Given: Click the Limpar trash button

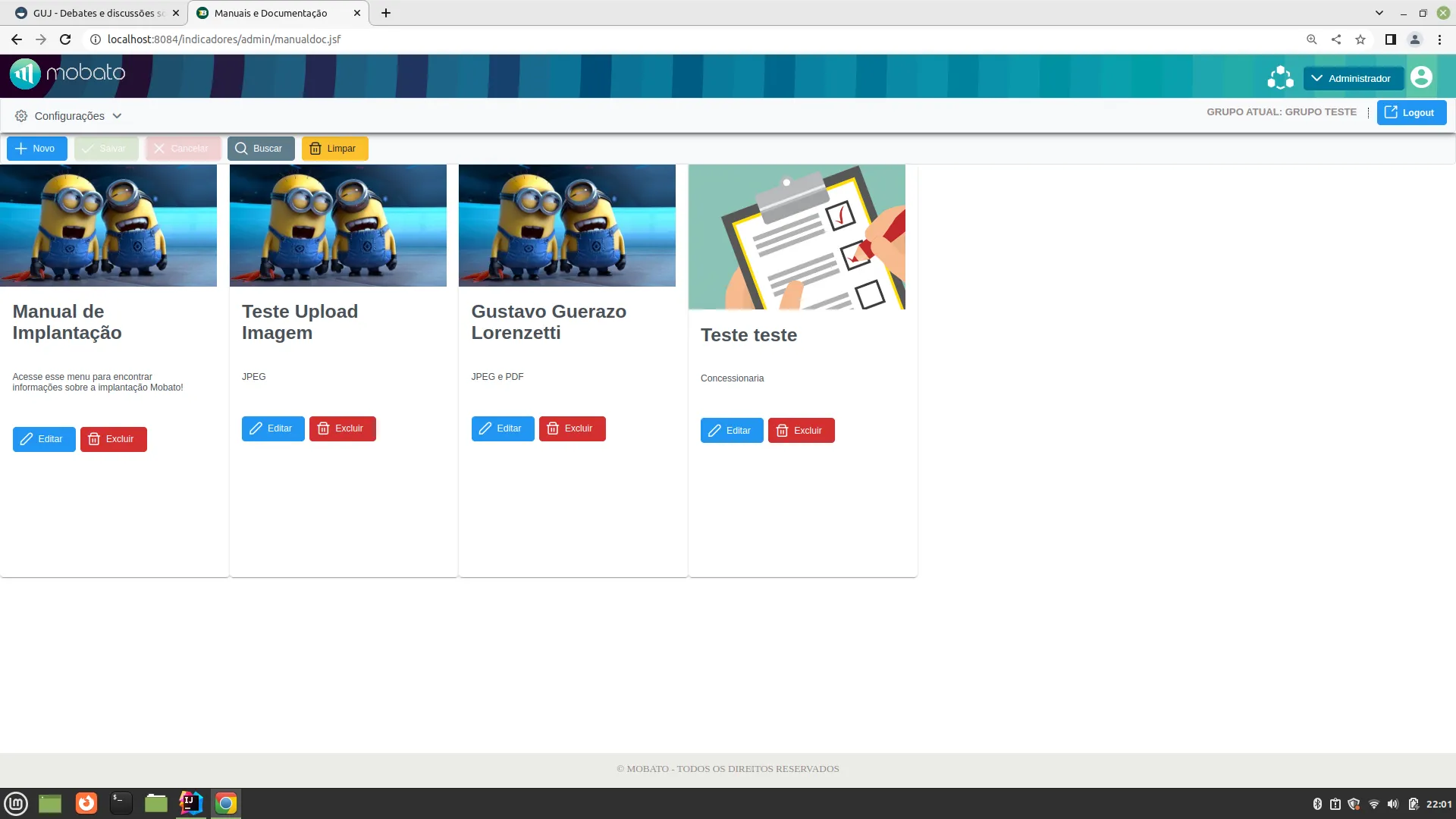Looking at the screenshot, I should pyautogui.click(x=334, y=149).
